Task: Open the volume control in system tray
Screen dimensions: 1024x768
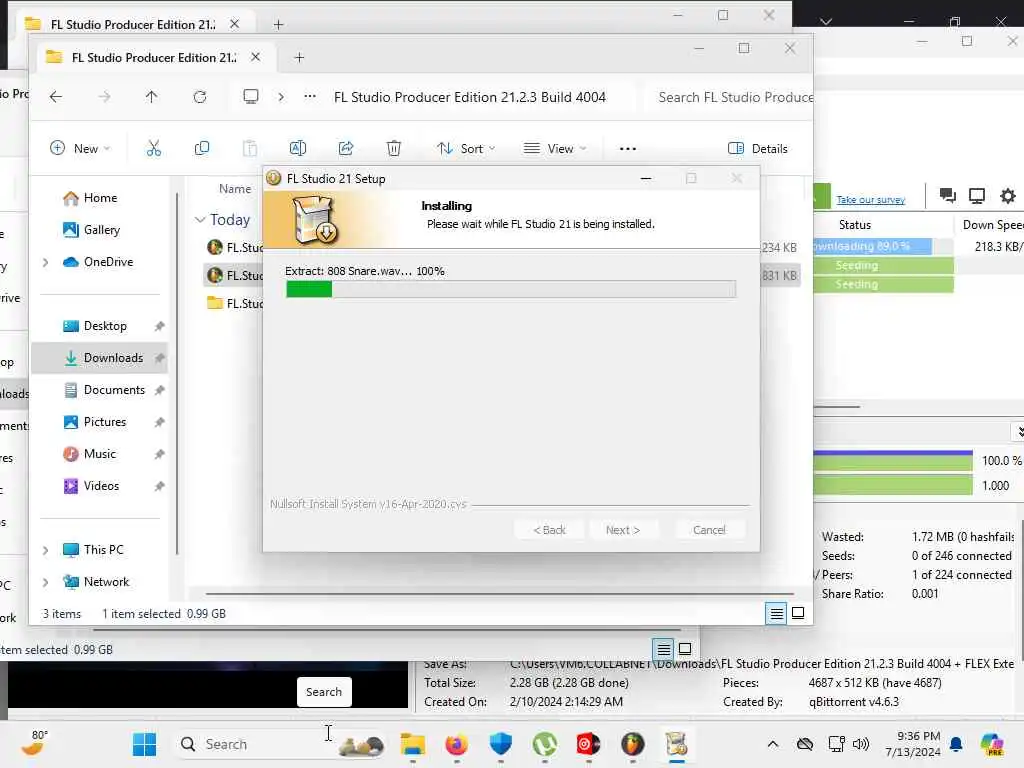Action: pyautogui.click(x=861, y=744)
